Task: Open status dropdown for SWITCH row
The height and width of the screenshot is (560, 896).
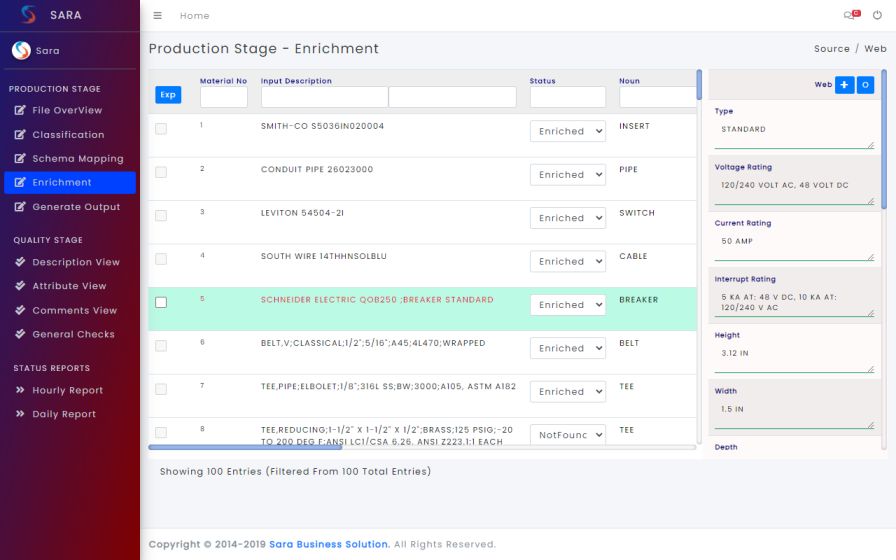Action: [567, 218]
